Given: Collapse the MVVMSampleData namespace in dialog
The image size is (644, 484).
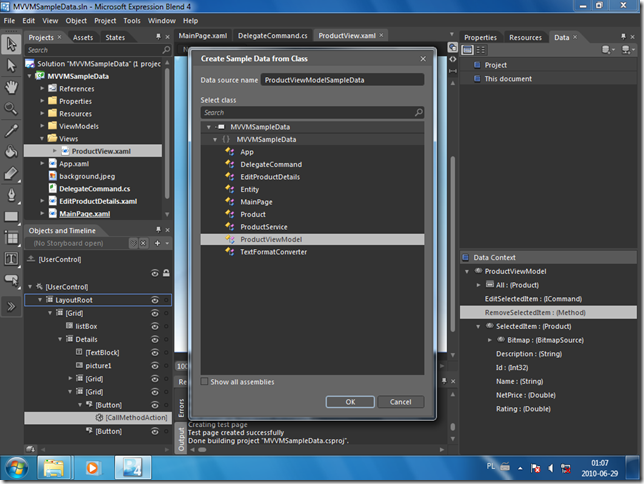Looking at the screenshot, I should (215, 140).
